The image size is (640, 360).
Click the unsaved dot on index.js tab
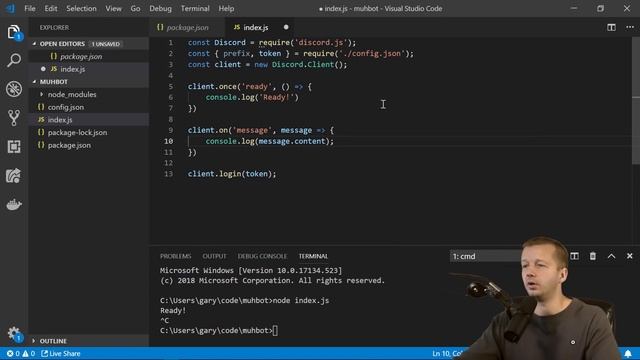[x=286, y=27]
